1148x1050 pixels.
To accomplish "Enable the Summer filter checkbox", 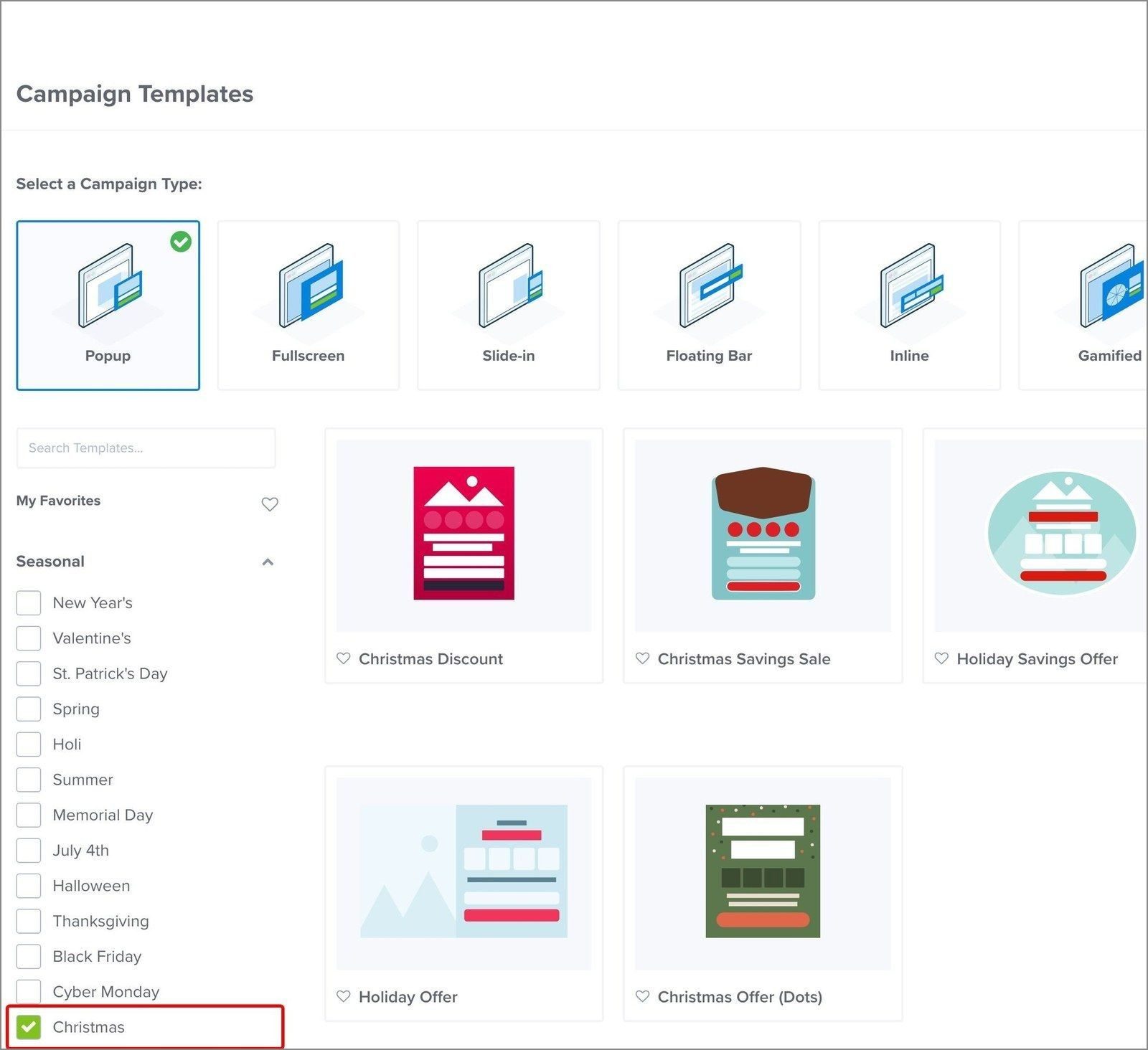I will [x=29, y=780].
